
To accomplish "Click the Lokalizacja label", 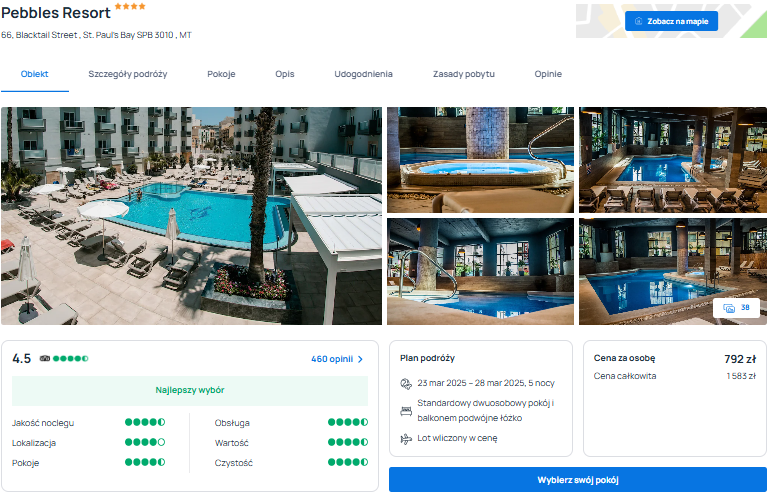I will click(x=34, y=443).
